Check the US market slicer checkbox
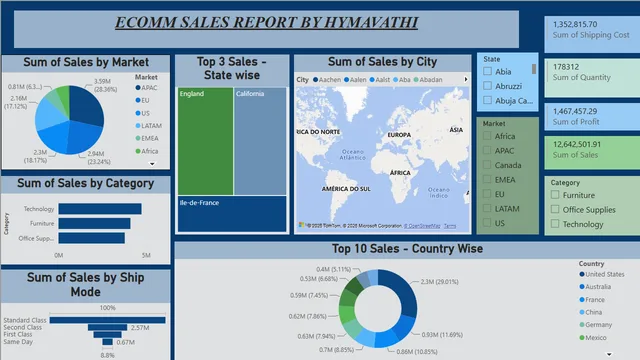Viewport: 640px width, 360px height. [487, 223]
